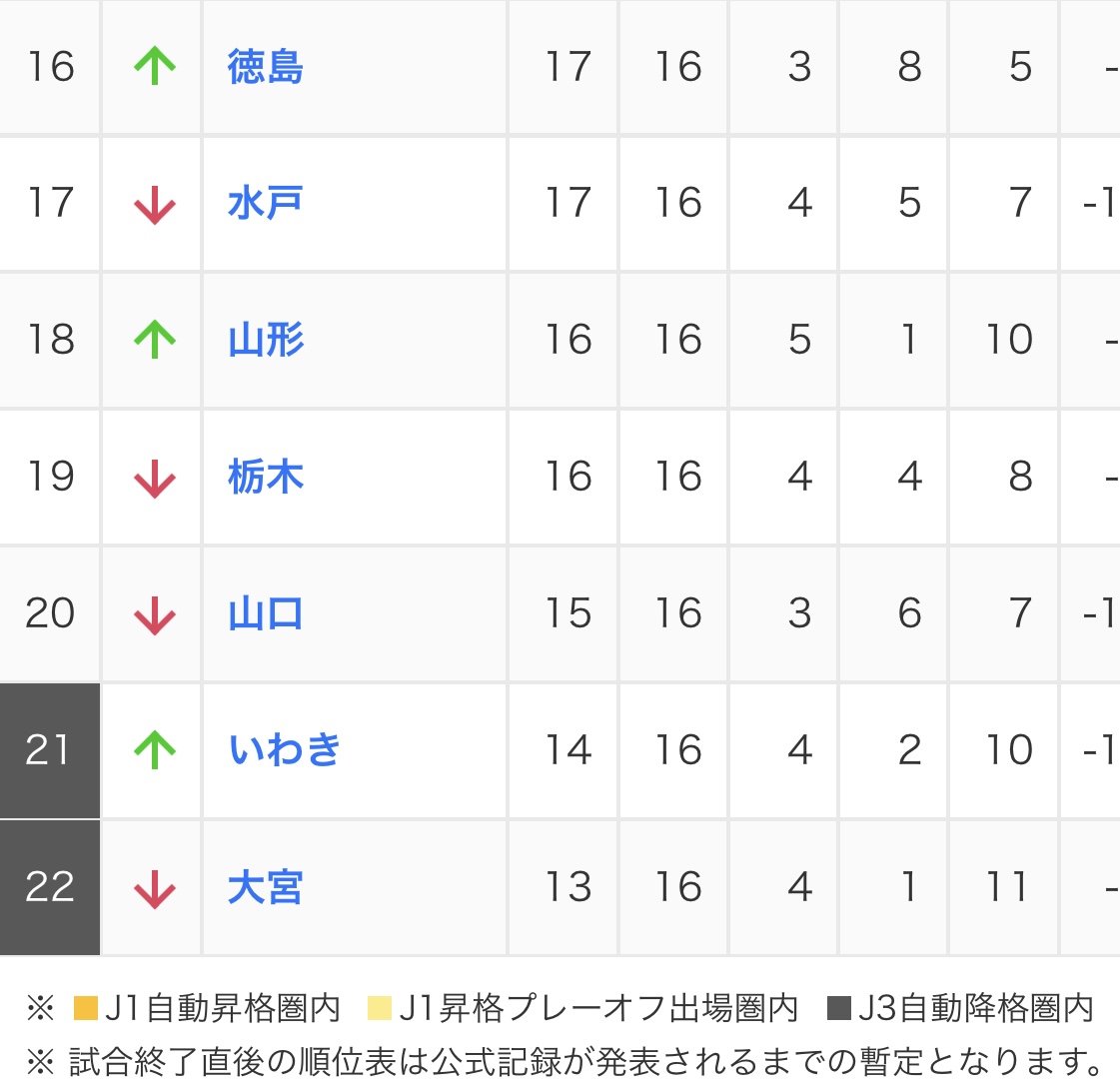Go to the 栃木 team page
The image size is (1120, 1086).
(265, 478)
